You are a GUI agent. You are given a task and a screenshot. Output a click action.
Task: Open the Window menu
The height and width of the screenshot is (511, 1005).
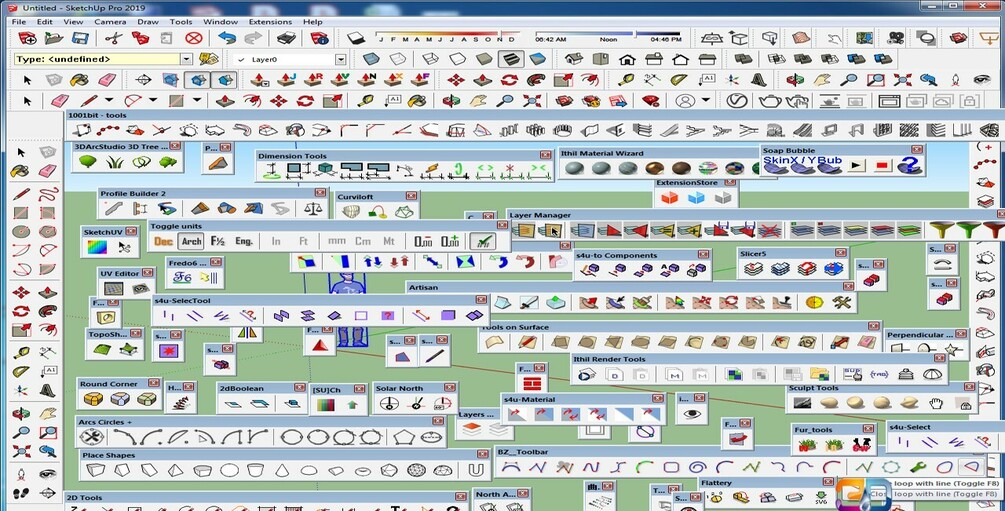pos(220,21)
